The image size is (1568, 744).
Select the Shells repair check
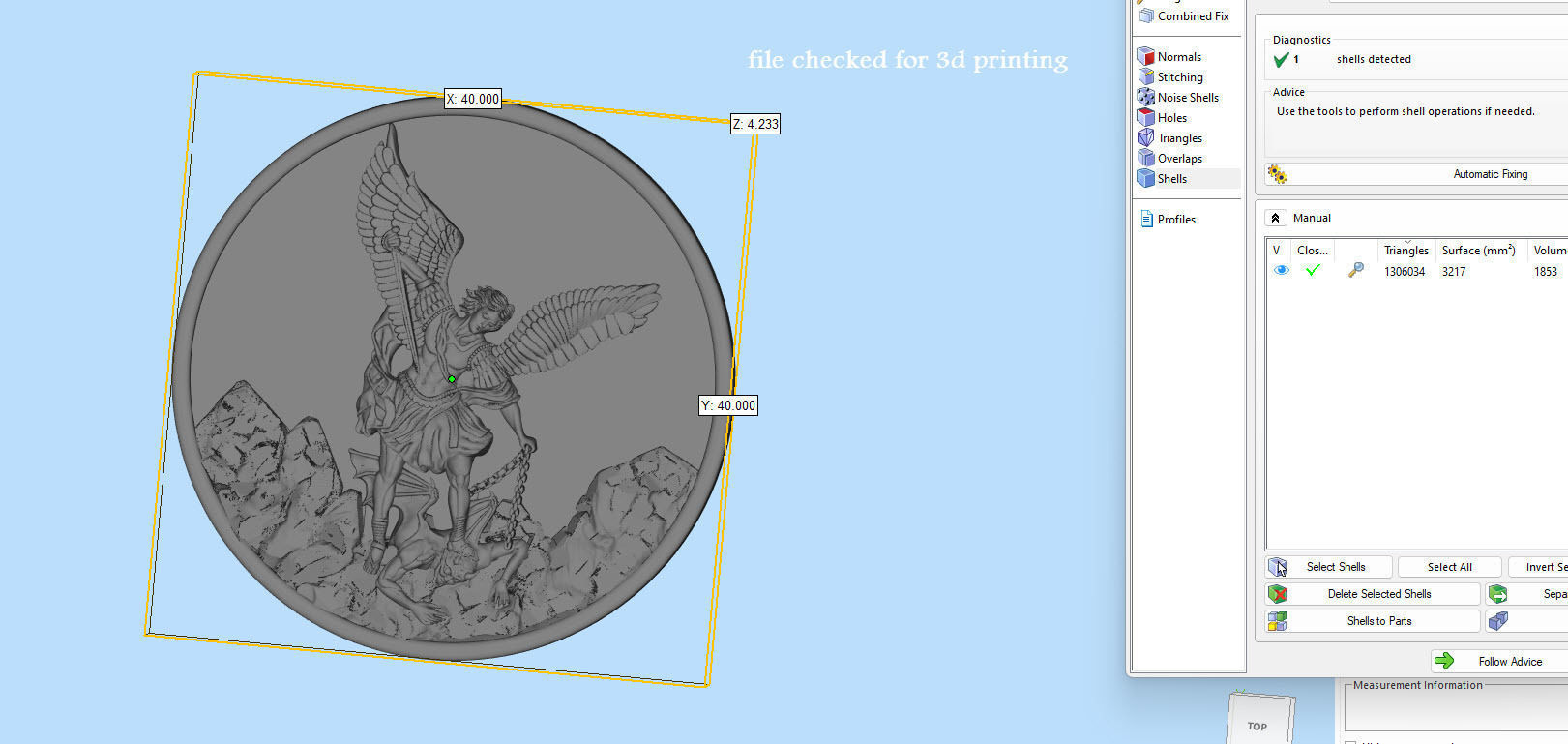1187,179
